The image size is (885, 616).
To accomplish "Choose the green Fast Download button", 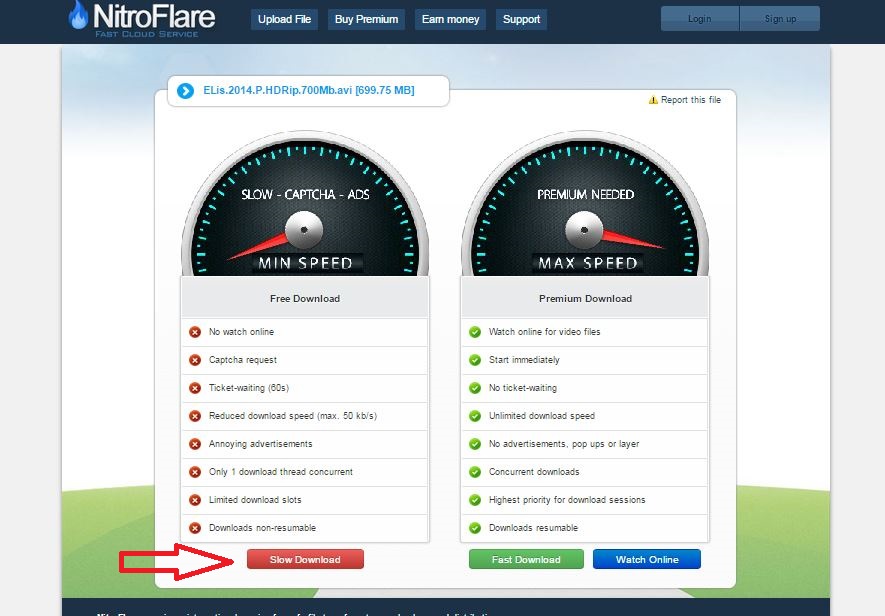I will point(526,560).
